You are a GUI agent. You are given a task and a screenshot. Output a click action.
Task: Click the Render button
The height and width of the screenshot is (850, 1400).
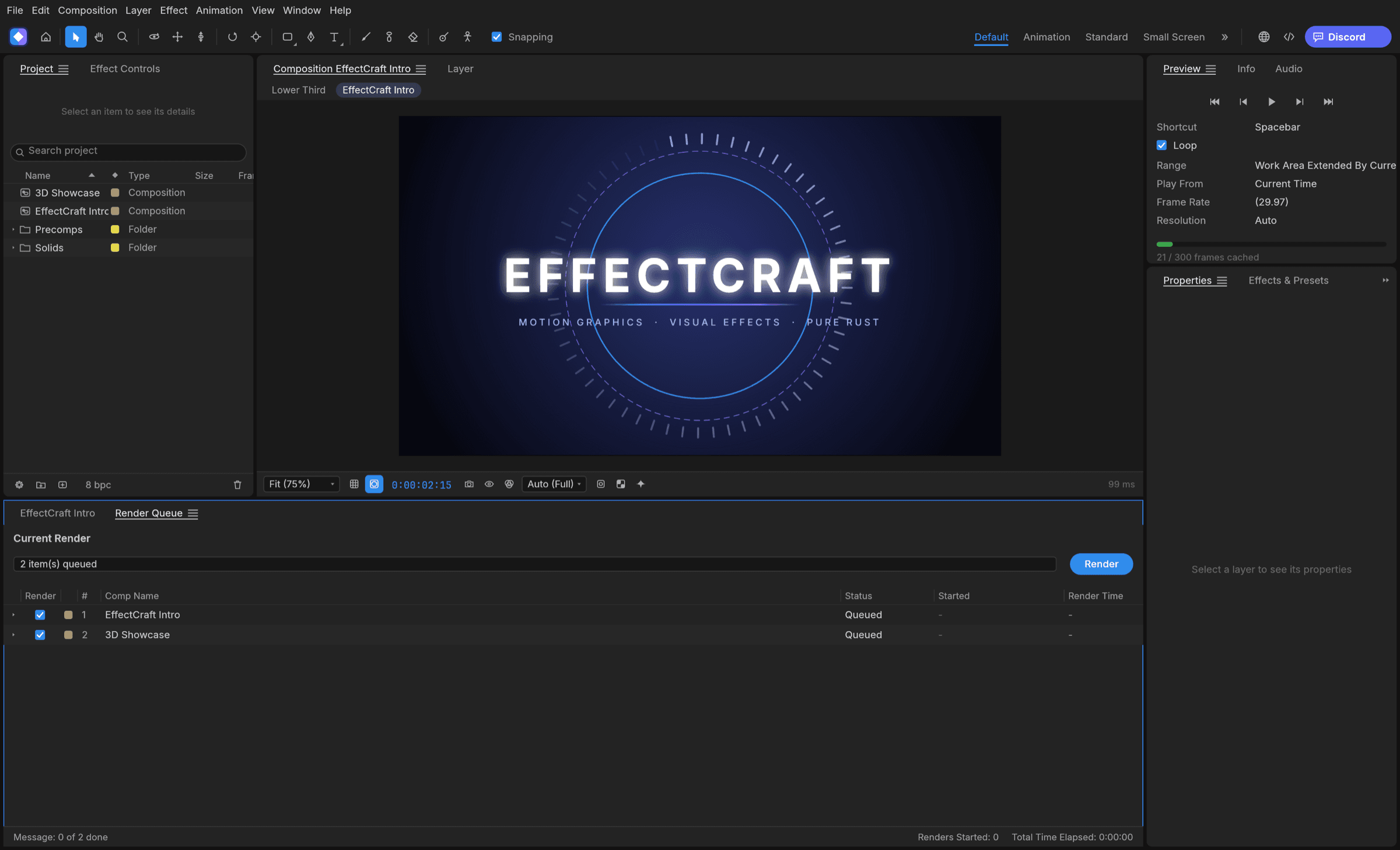click(1101, 564)
